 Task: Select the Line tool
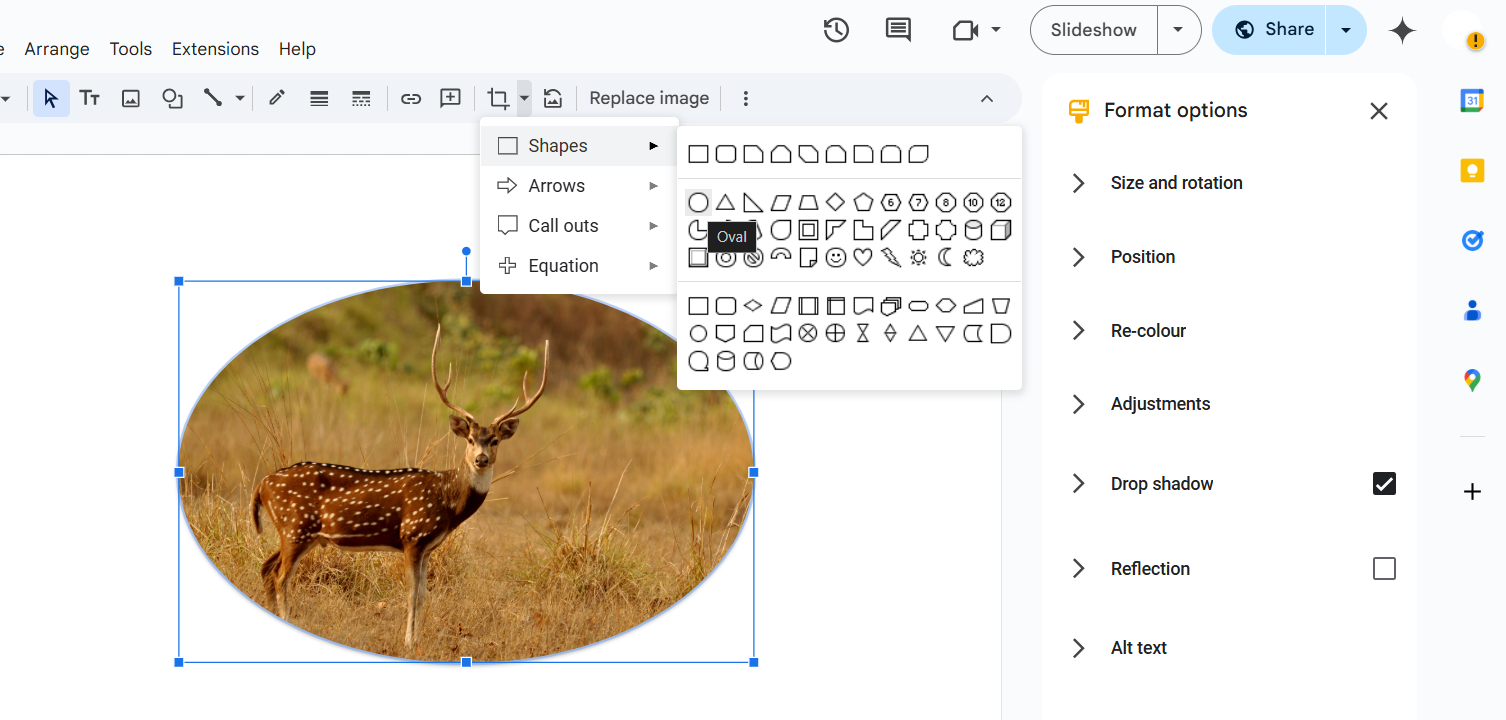click(x=213, y=98)
